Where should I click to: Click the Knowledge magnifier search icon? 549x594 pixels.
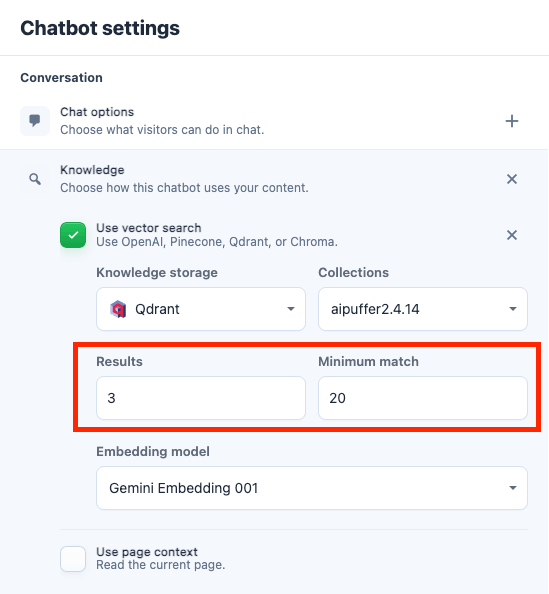[x=35, y=179]
